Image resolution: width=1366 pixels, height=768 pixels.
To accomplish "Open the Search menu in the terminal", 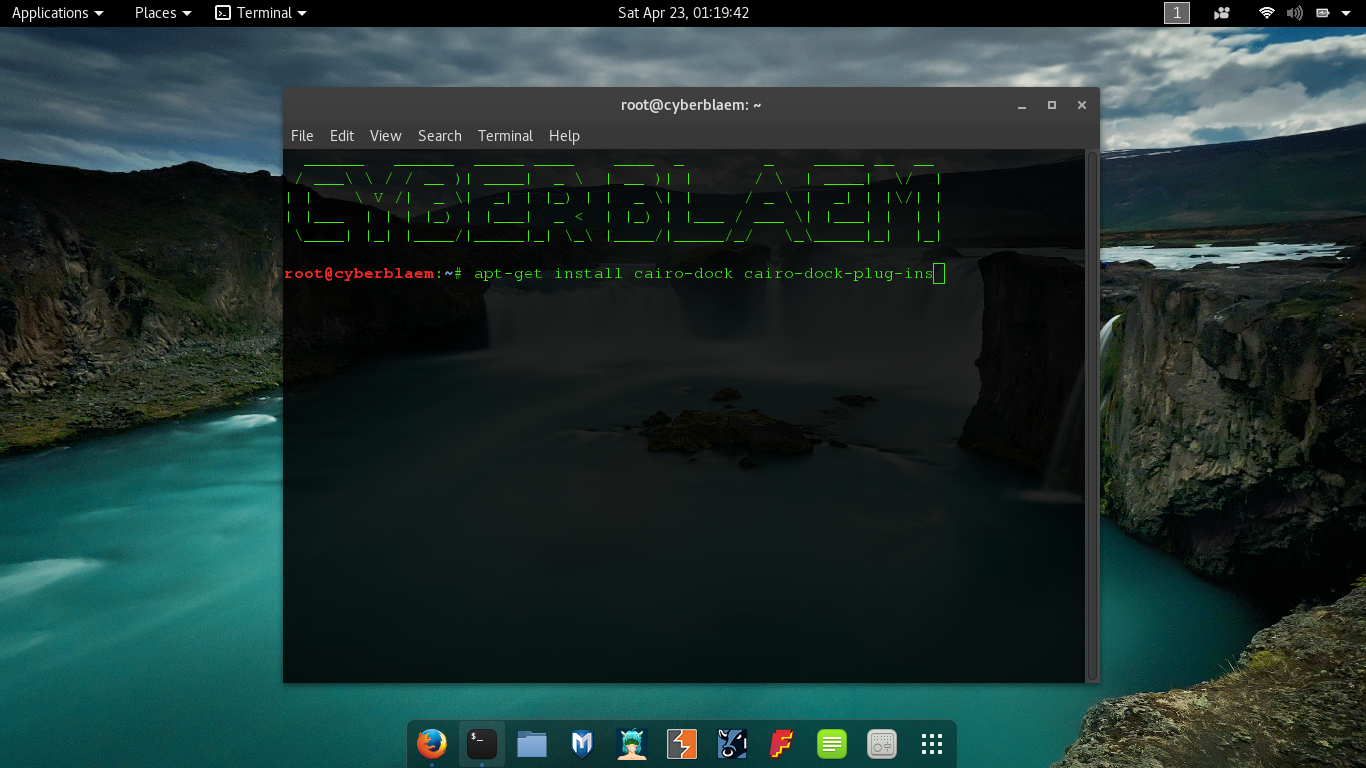I will pyautogui.click(x=439, y=135).
